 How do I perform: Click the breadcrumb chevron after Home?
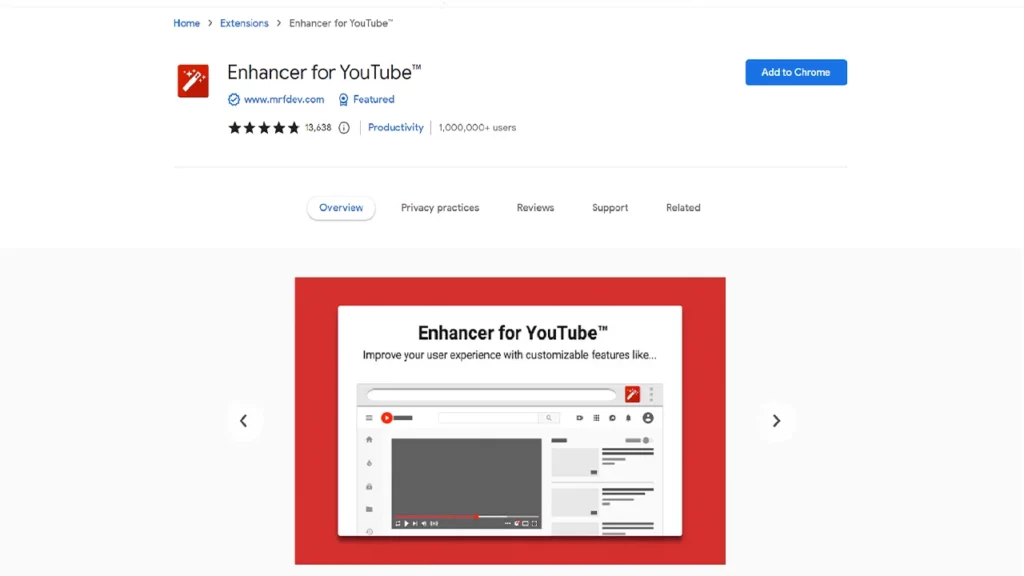pos(210,24)
